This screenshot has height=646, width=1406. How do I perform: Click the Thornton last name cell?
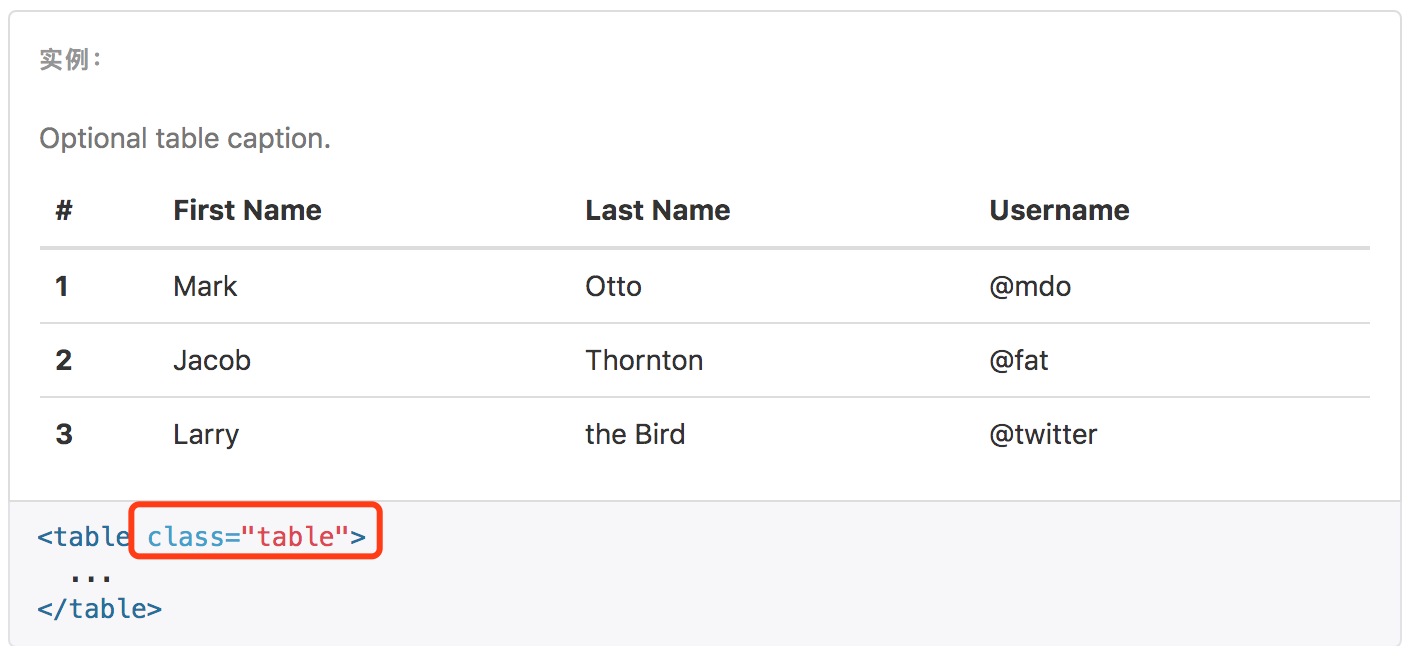pyautogui.click(x=644, y=360)
